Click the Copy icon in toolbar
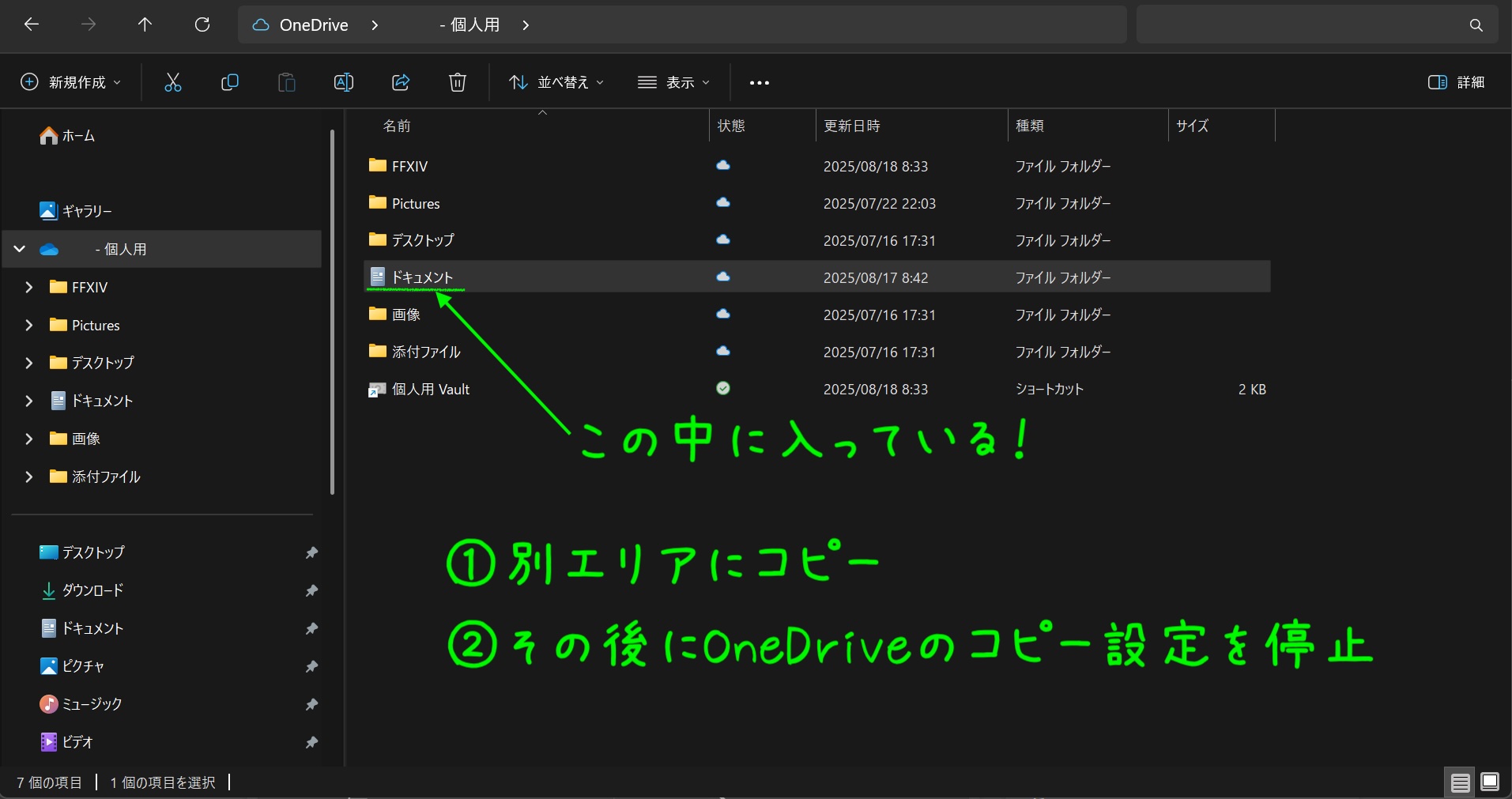 230,82
